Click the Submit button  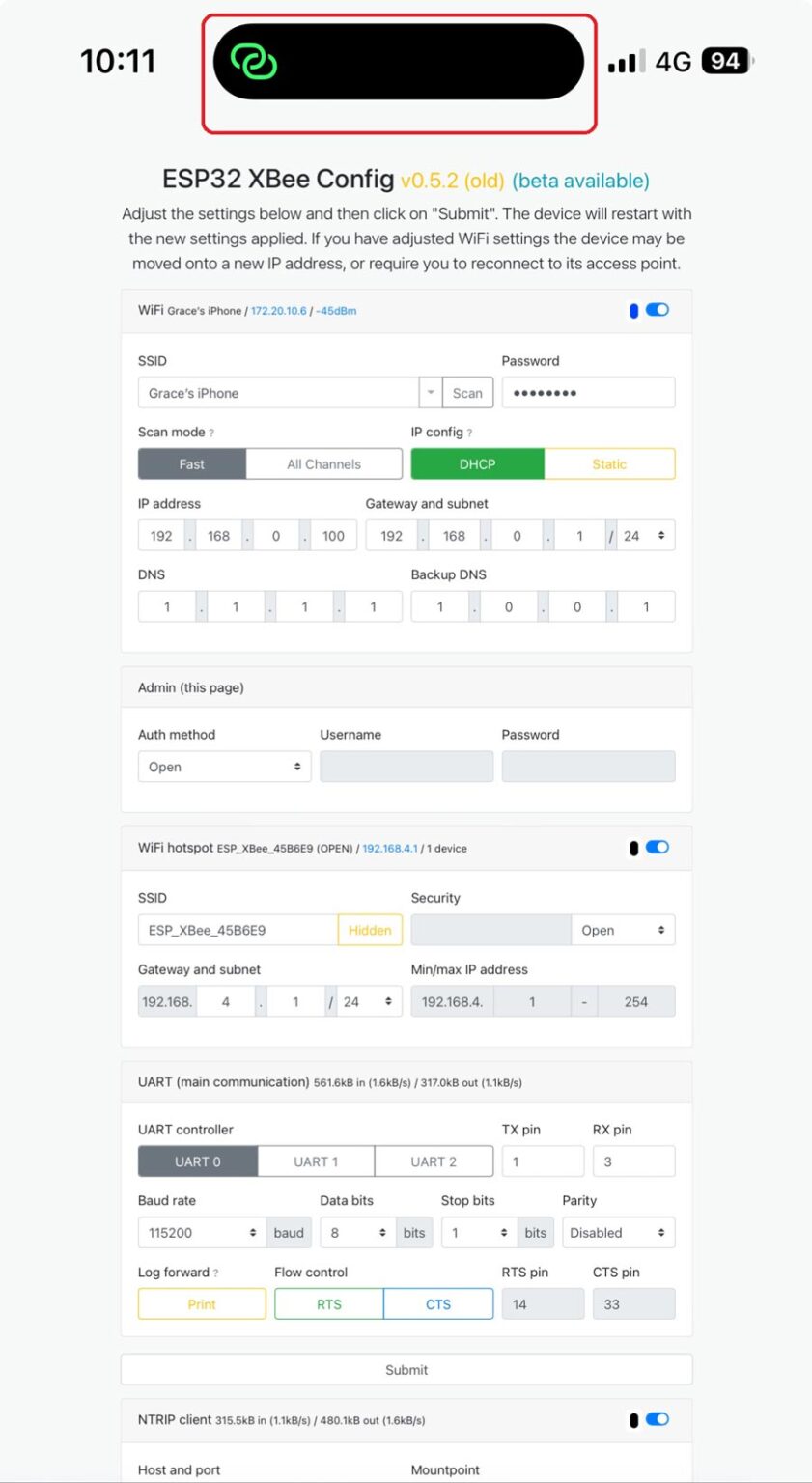pyautogui.click(x=406, y=1369)
